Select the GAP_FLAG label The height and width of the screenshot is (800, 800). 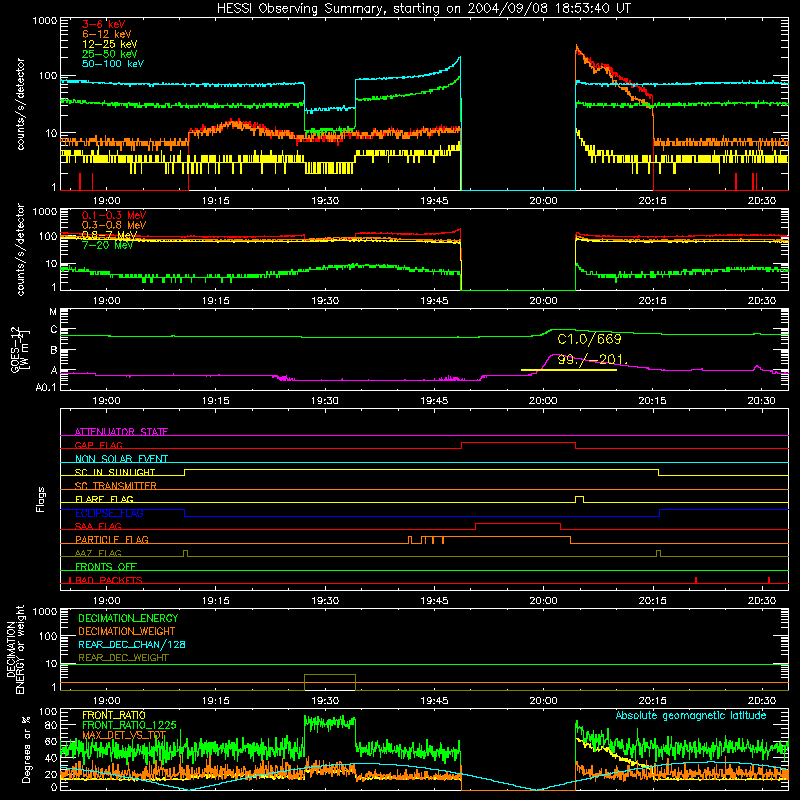(98, 445)
